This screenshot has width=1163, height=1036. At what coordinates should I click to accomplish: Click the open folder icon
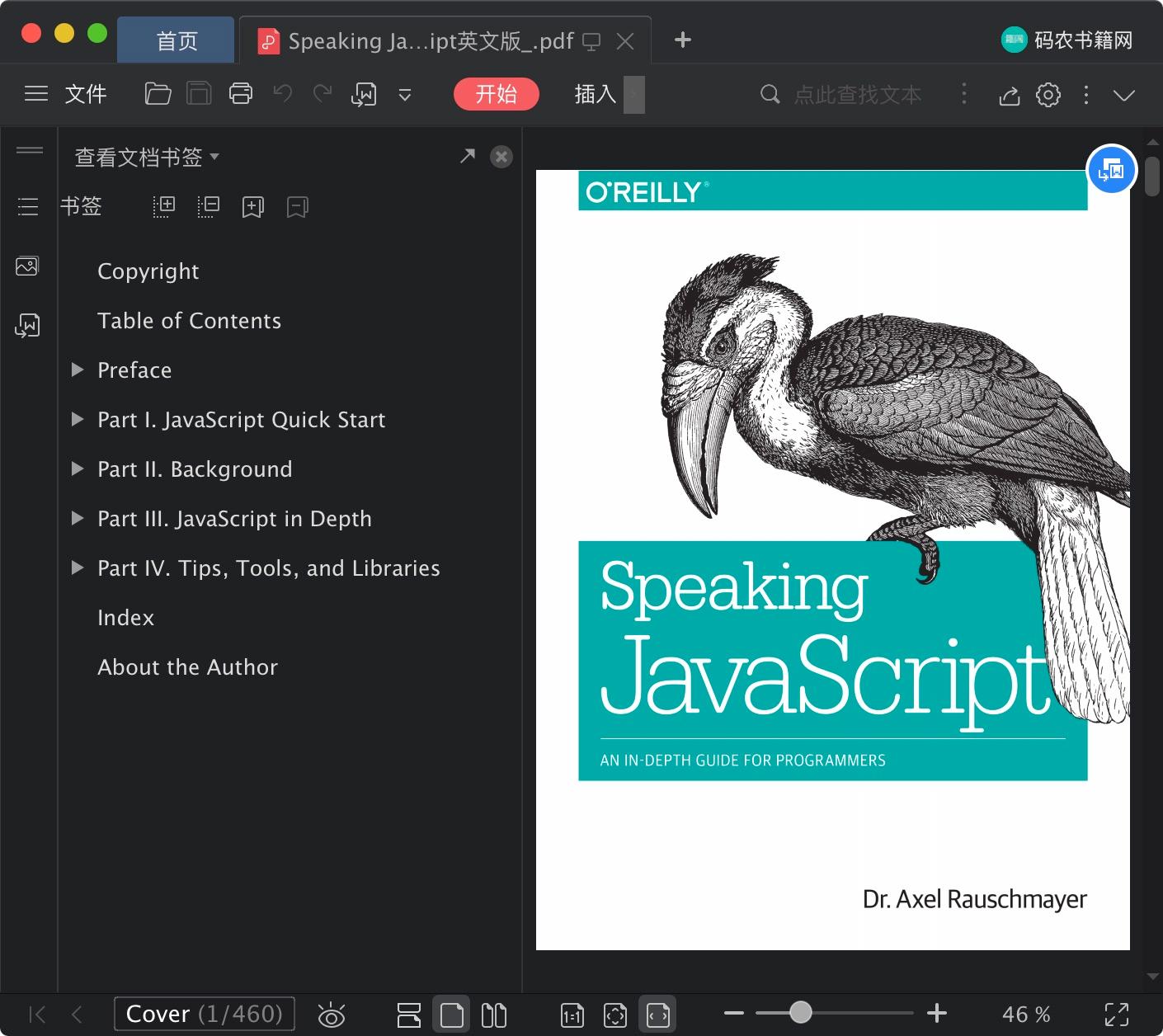pyautogui.click(x=158, y=94)
